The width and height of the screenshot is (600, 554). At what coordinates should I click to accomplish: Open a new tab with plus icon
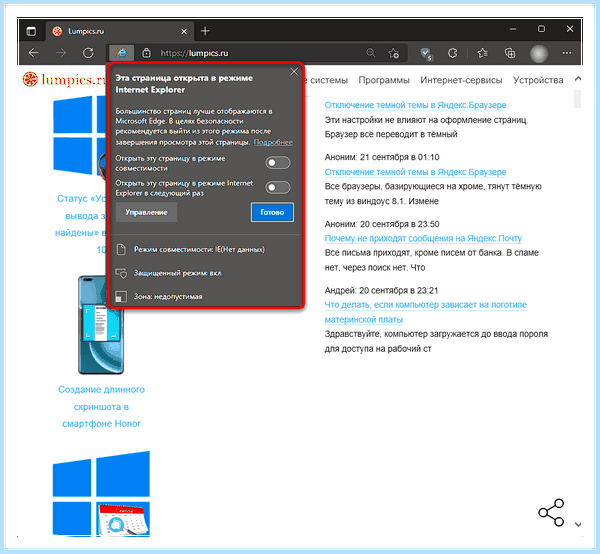click(205, 31)
